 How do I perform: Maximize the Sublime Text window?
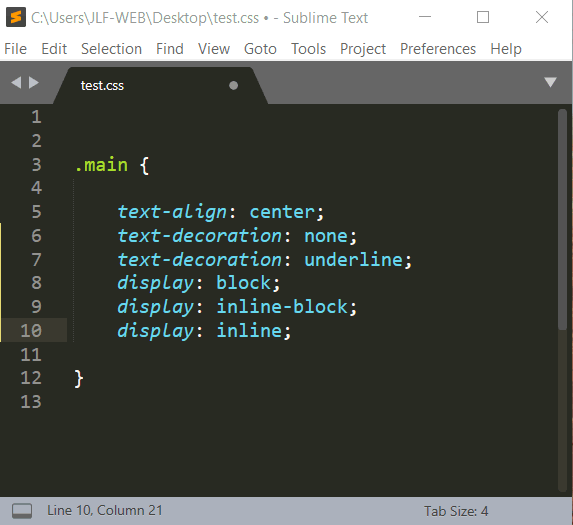pyautogui.click(x=483, y=17)
